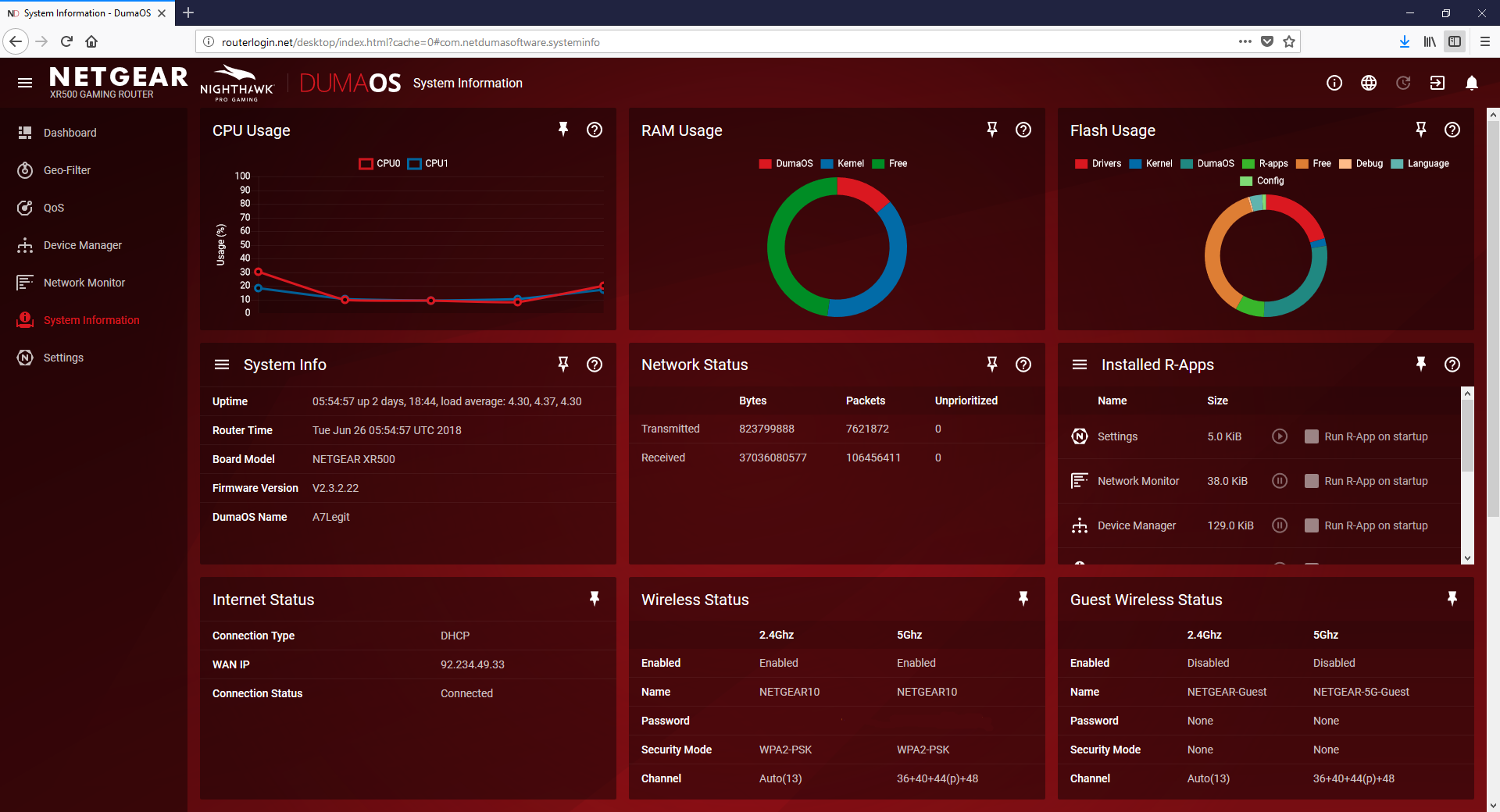
Task: Toggle DumaOS series in RAM legend
Action: pos(786,163)
